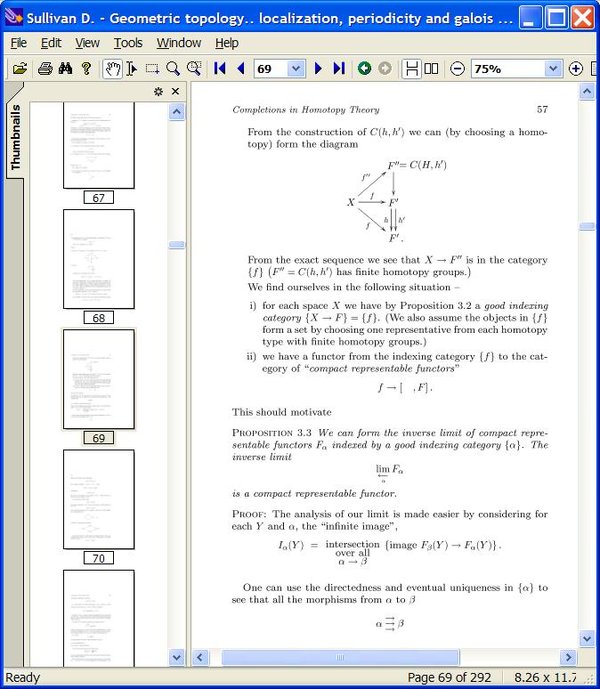Open the Help menu

(x=227, y=43)
